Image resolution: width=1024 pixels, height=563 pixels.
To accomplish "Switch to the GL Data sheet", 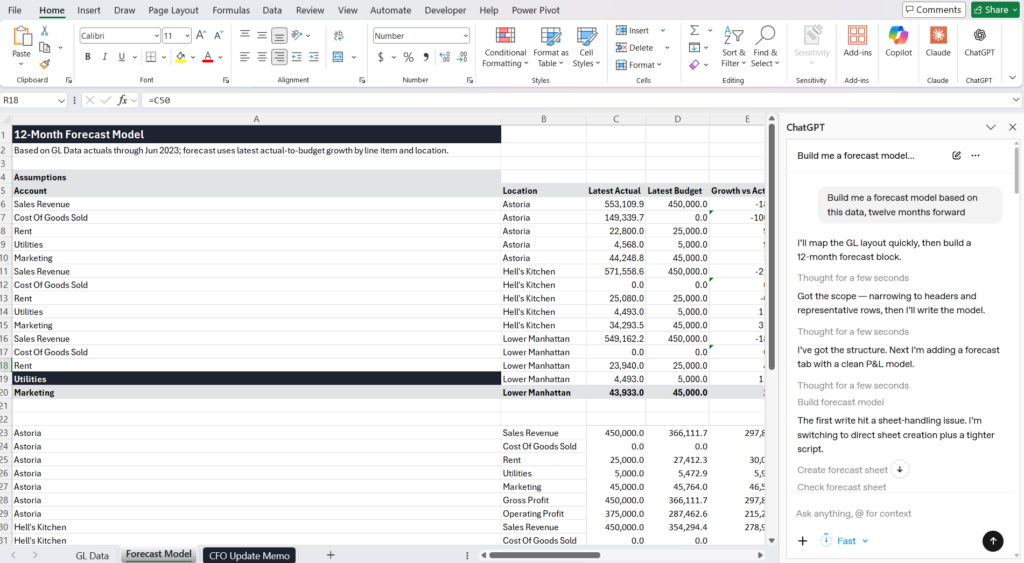I will click(92, 555).
